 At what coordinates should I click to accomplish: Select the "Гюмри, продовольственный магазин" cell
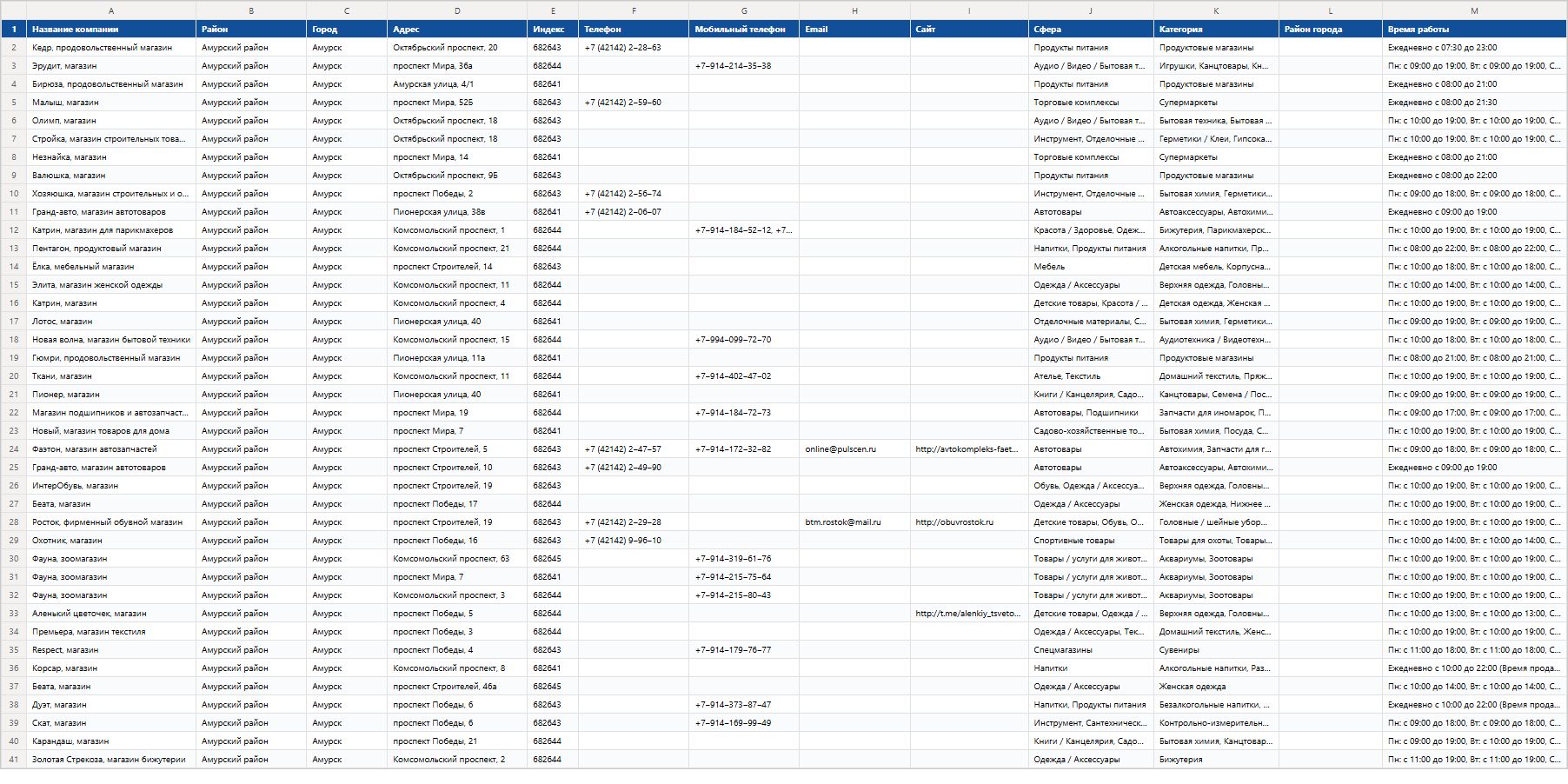111,358
